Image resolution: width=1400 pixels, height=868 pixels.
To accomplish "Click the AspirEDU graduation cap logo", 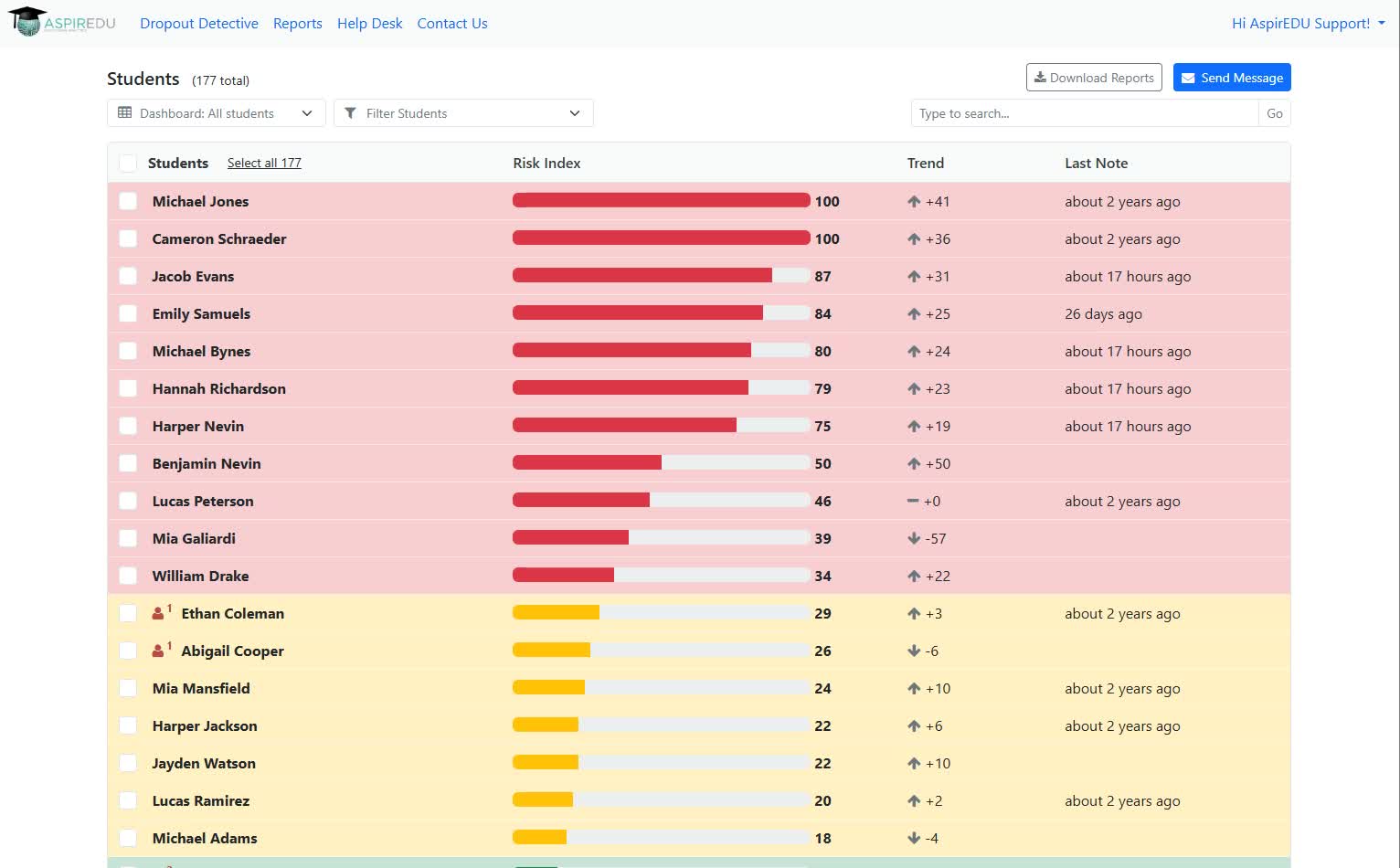I will 27,21.
